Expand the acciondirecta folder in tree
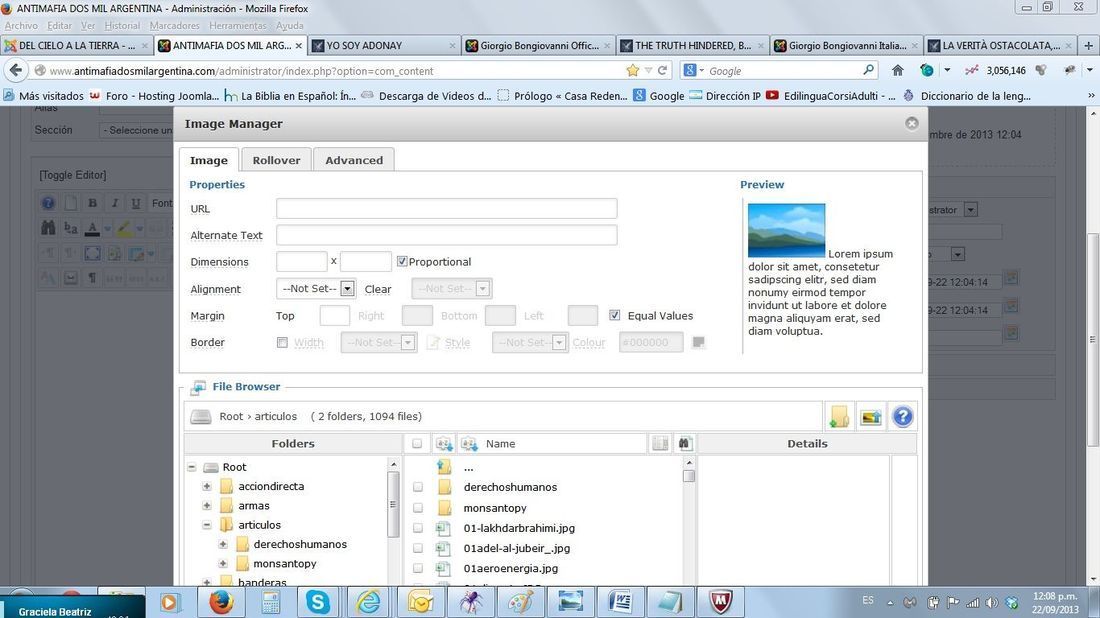The height and width of the screenshot is (618, 1100). pyautogui.click(x=207, y=486)
